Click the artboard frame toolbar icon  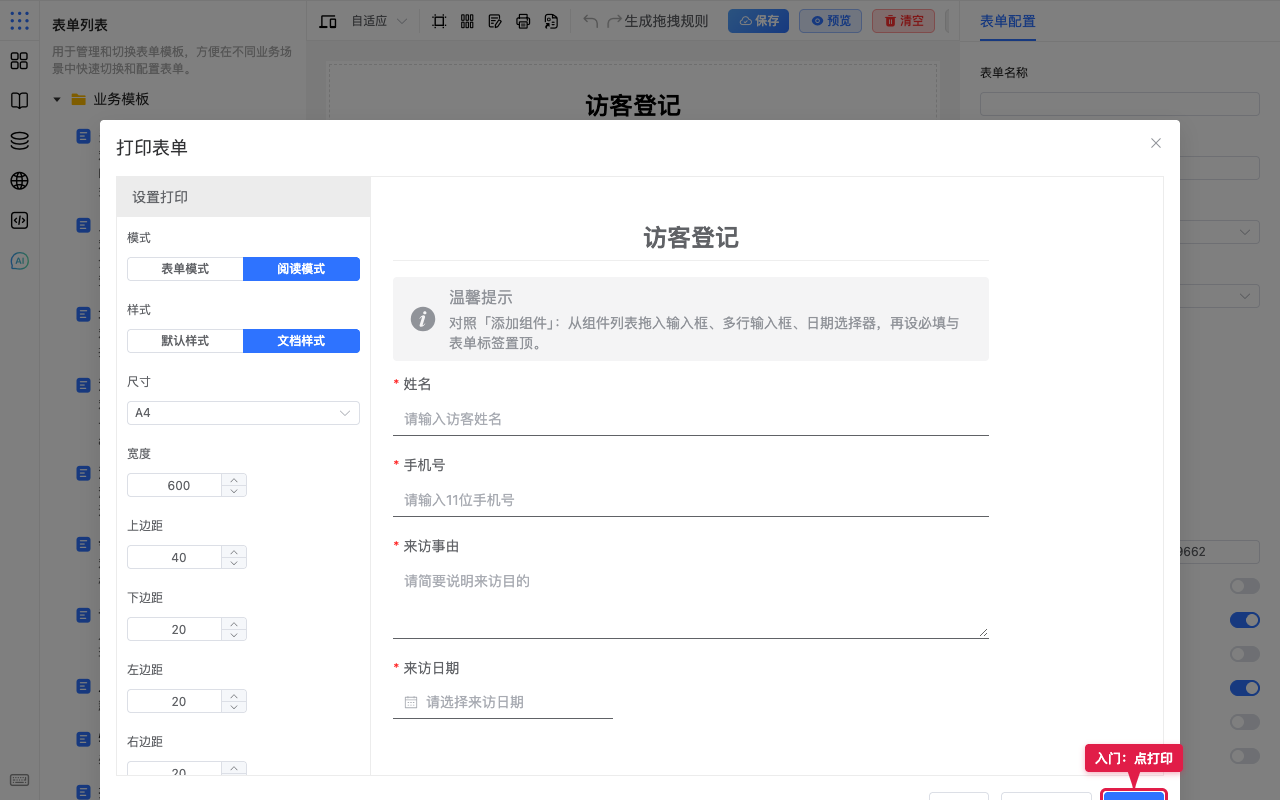point(439,21)
